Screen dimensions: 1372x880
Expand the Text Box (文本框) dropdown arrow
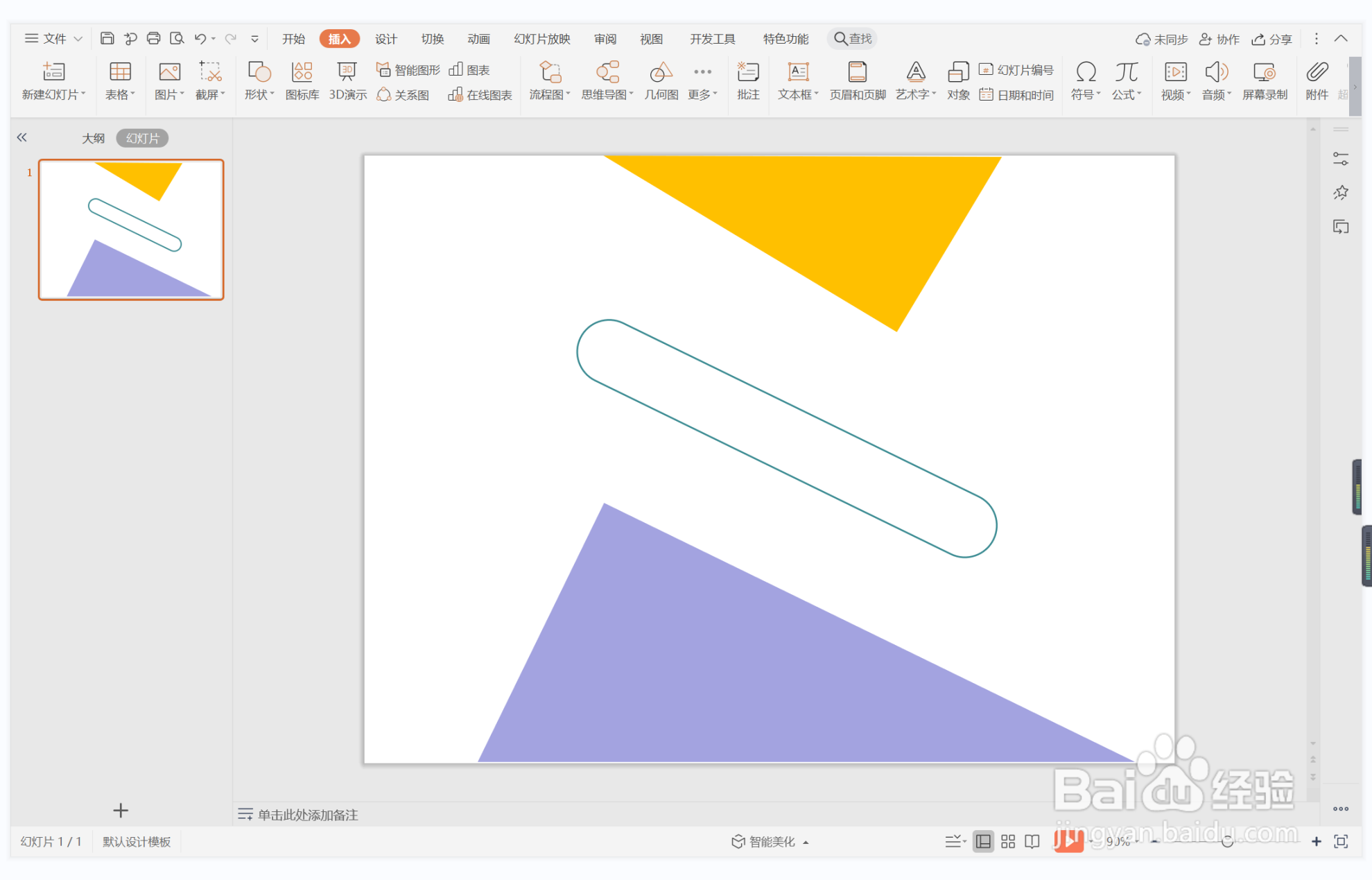[817, 94]
